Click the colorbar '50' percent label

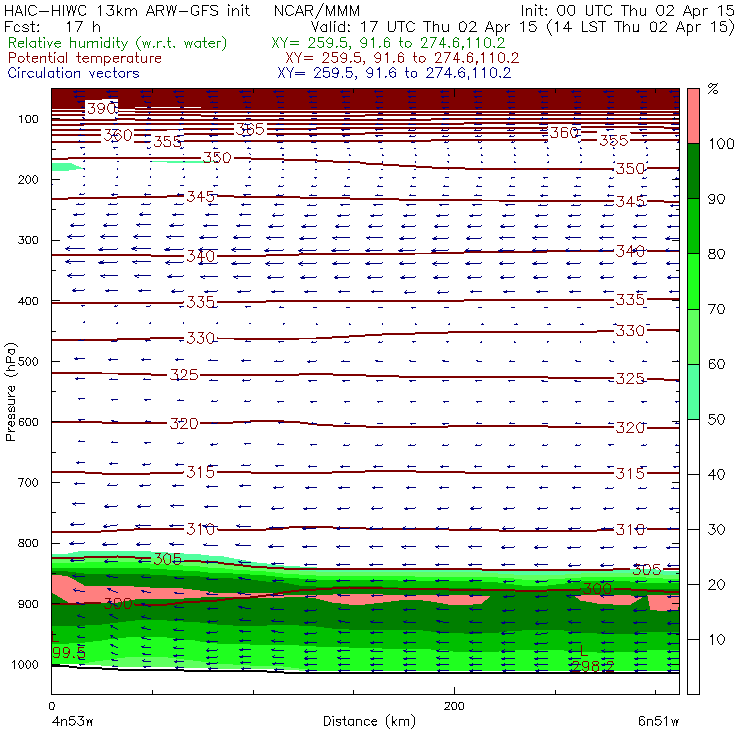716,420
